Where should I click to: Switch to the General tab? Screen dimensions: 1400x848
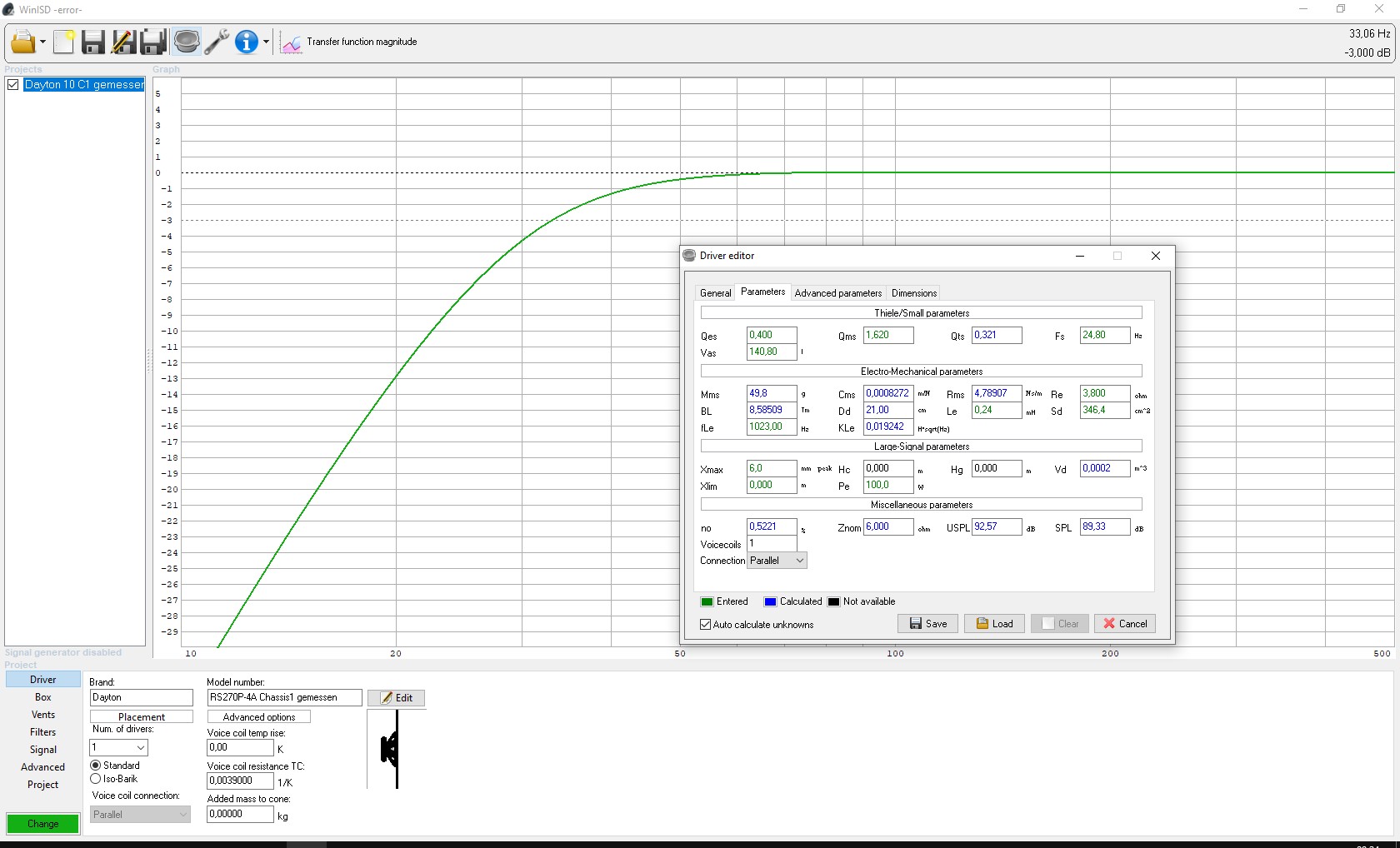715,293
